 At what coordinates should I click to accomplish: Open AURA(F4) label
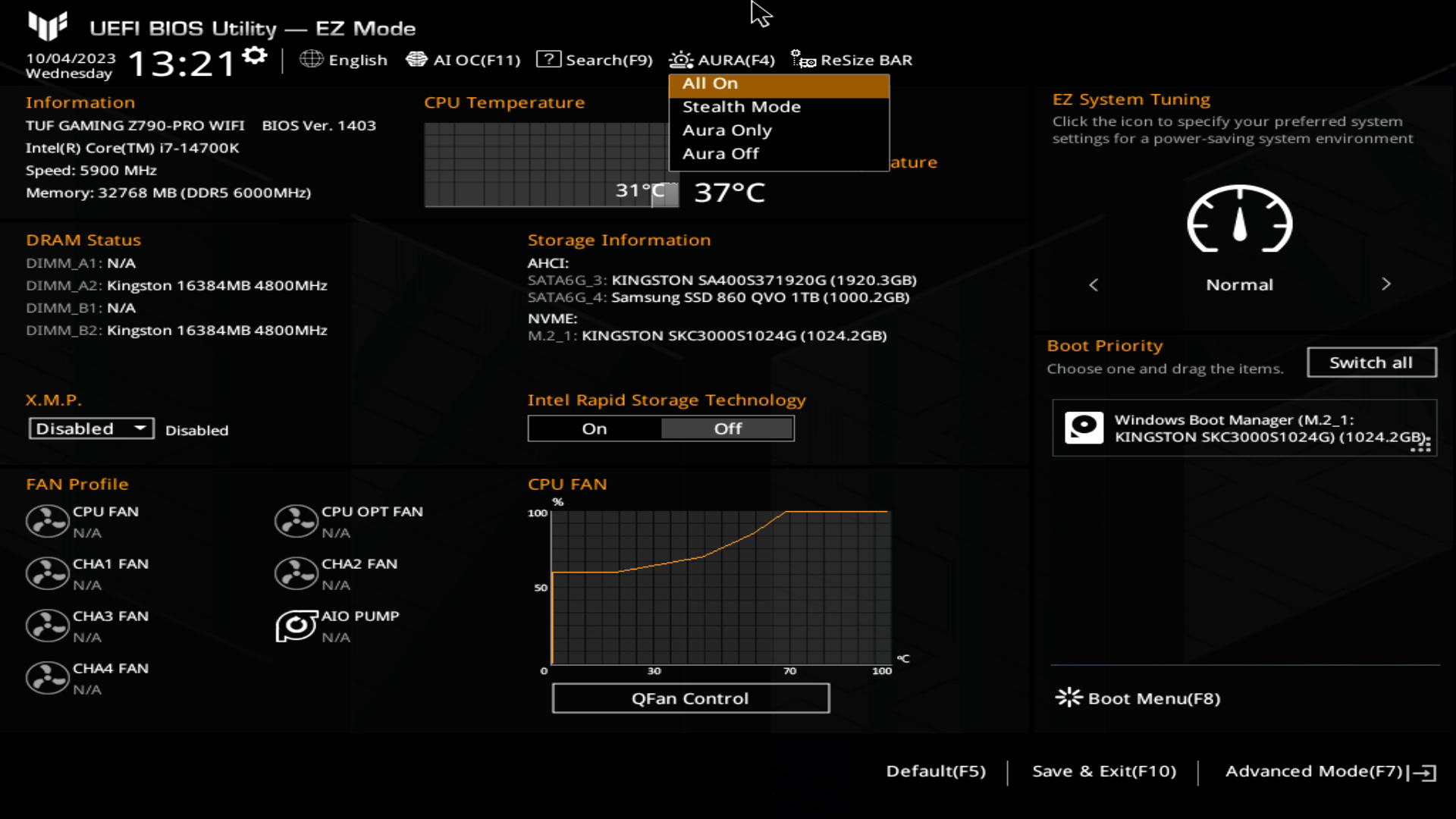pos(736,60)
